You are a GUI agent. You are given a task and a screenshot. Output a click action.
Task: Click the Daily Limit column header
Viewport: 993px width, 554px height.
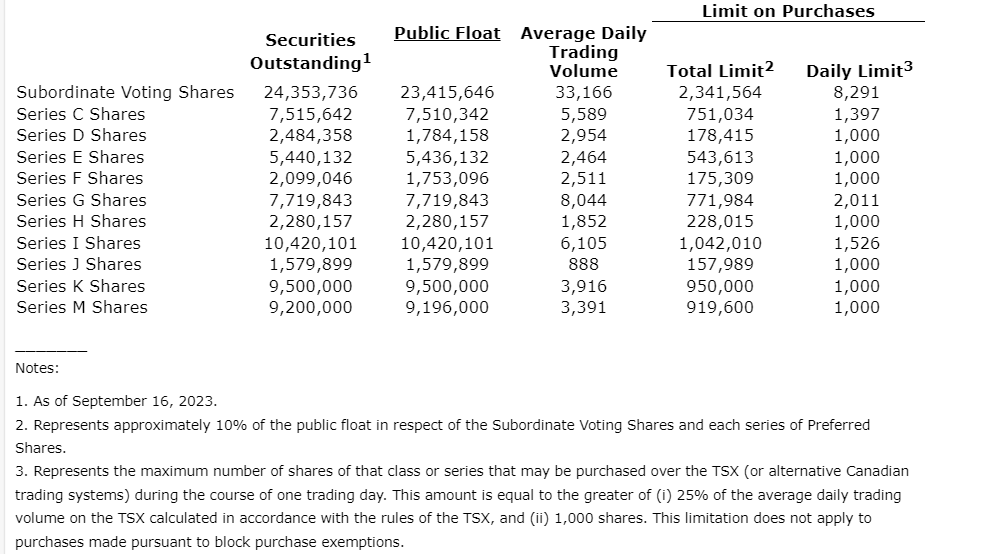860,71
